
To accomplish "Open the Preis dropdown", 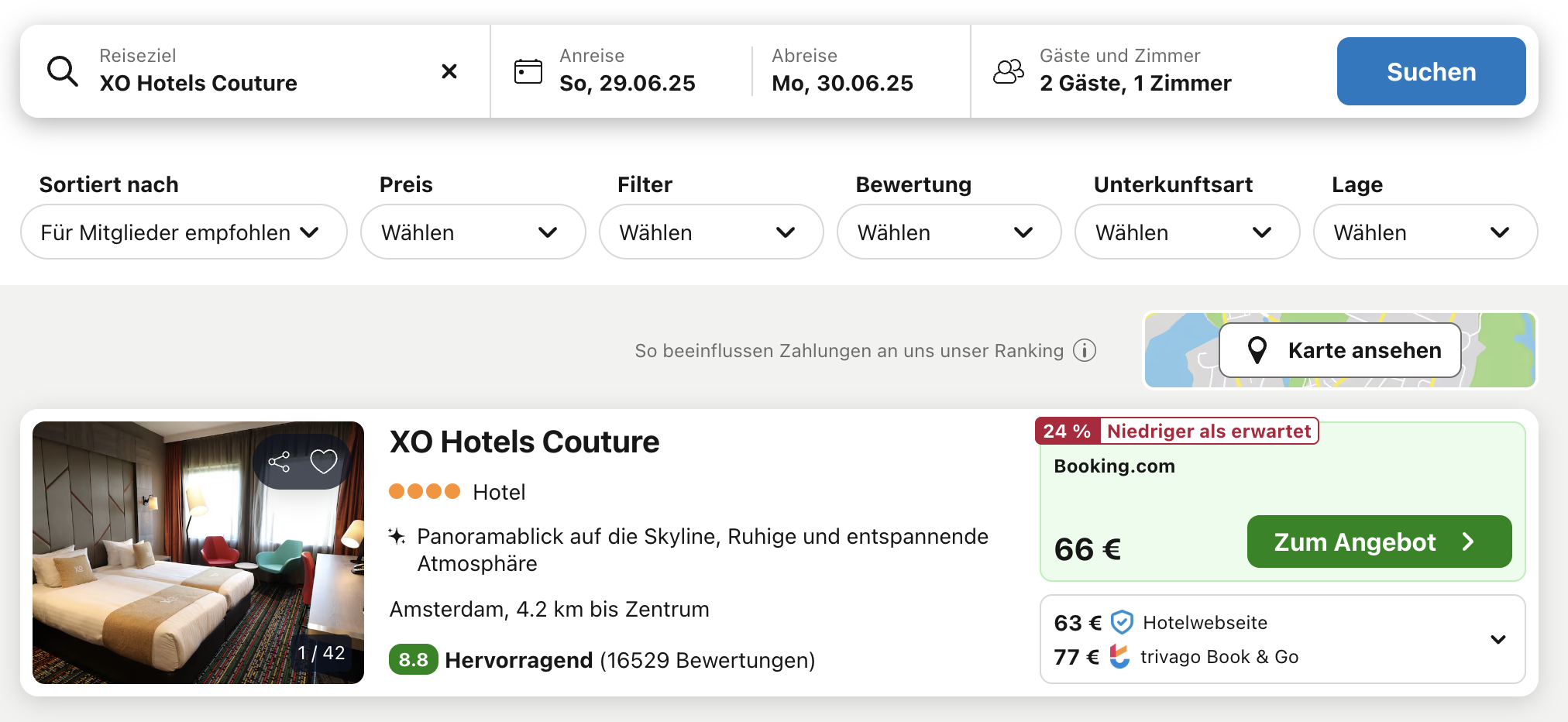I will pos(473,232).
